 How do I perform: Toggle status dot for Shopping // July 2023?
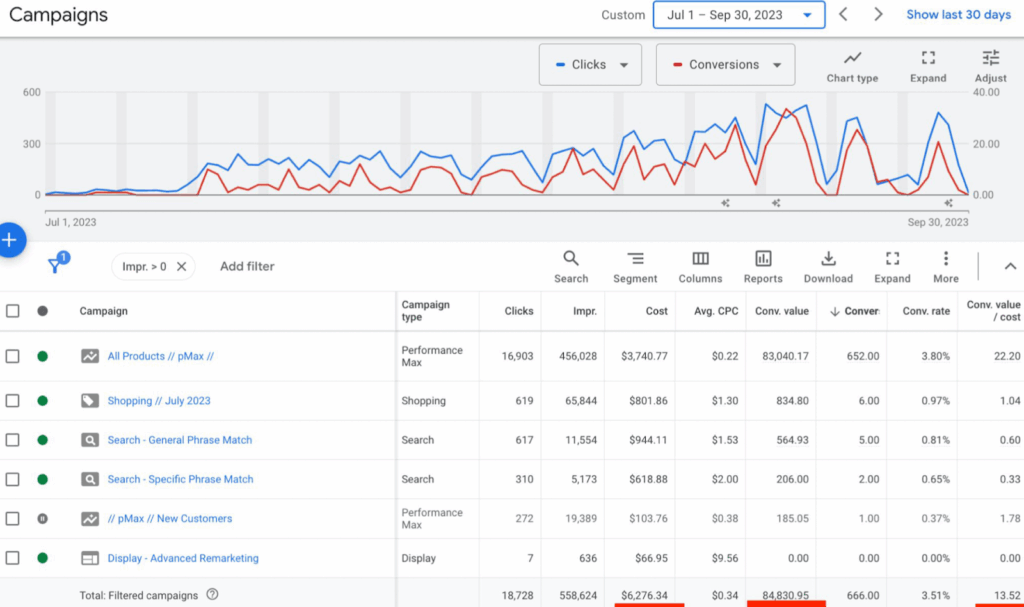[42, 401]
